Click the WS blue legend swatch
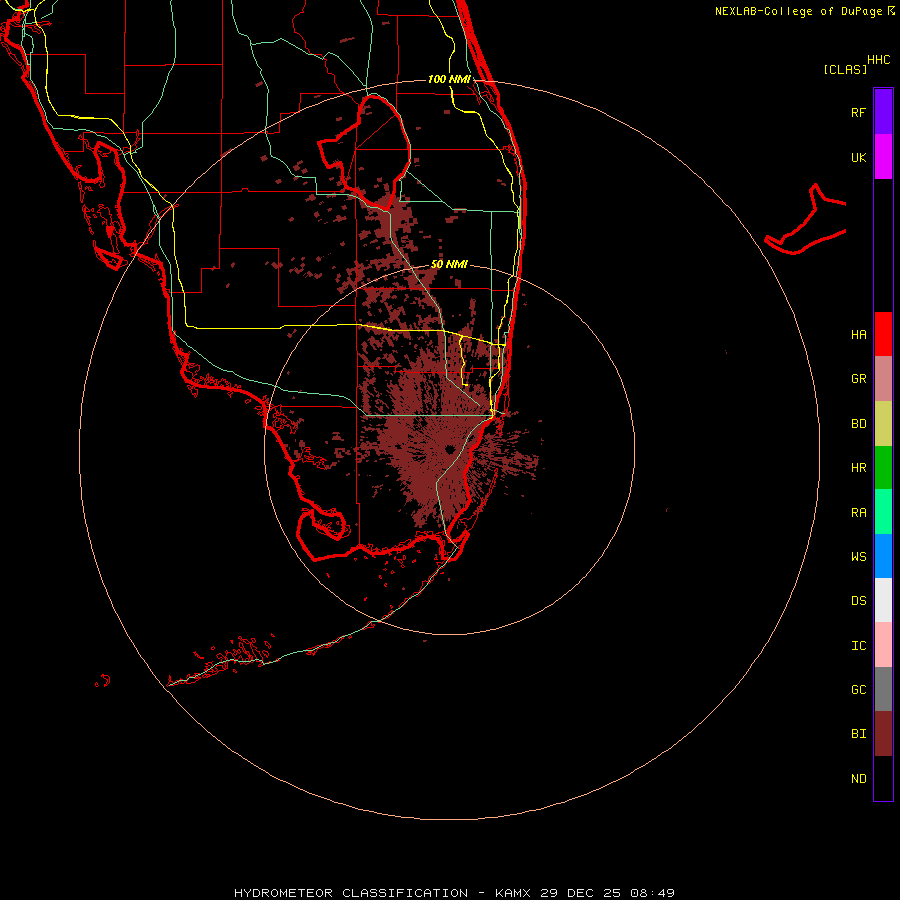Screen dimensions: 900x900 [x=883, y=556]
